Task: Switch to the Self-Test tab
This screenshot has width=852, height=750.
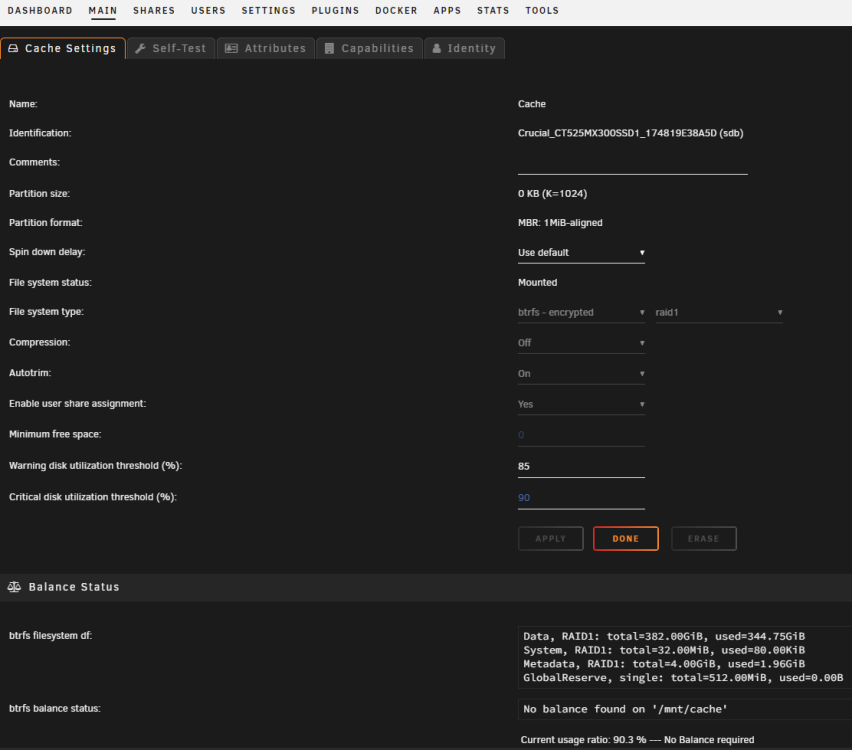Action: (171, 48)
